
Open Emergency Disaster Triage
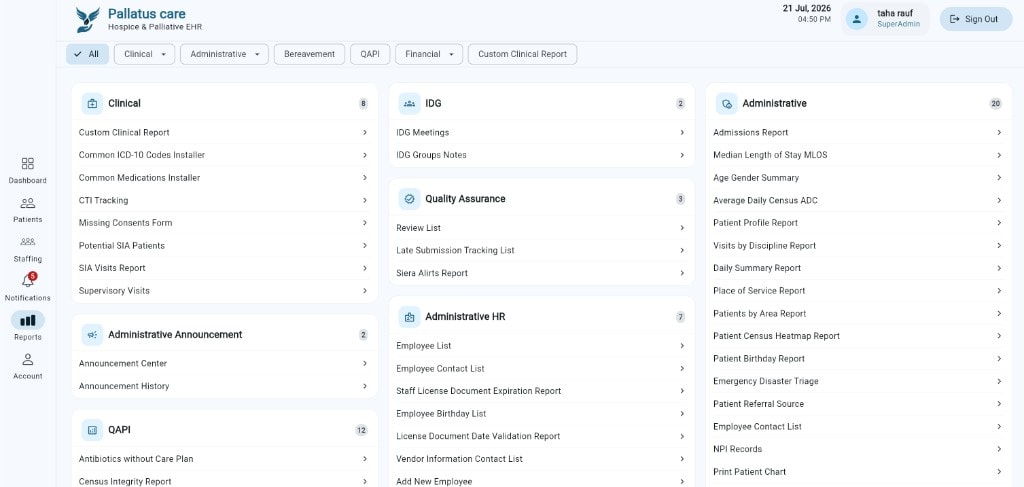tap(859, 381)
